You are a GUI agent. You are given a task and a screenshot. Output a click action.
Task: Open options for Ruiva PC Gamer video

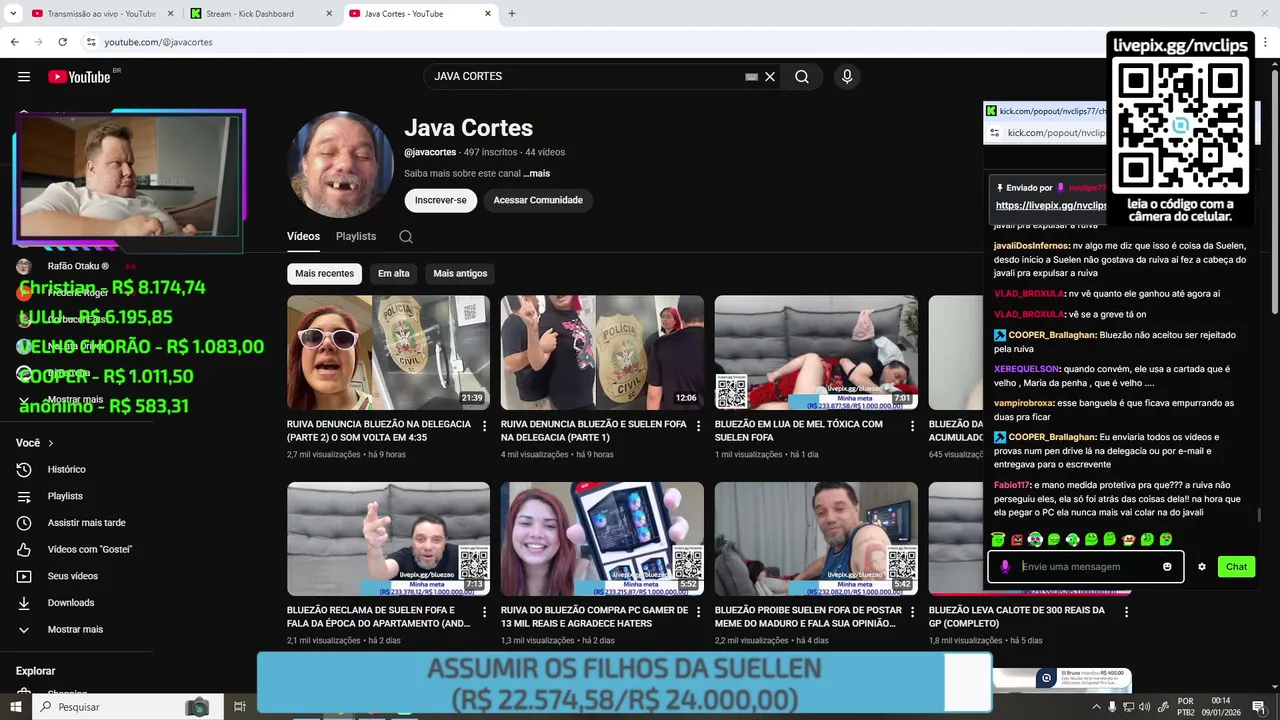click(698, 612)
